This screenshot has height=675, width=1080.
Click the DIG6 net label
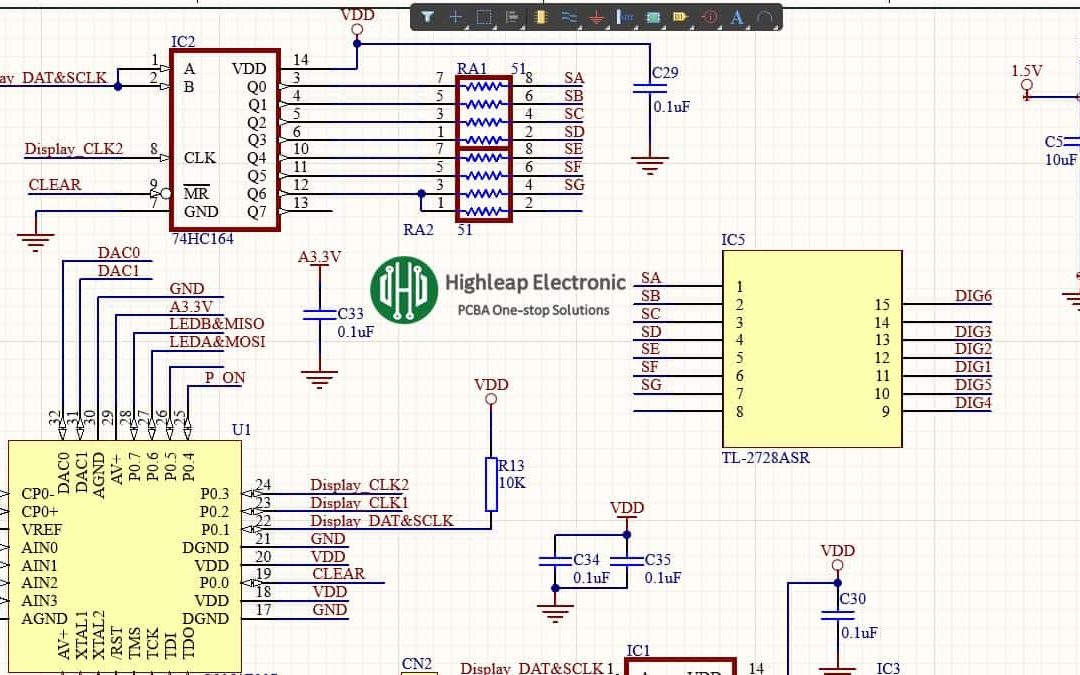pyautogui.click(x=973, y=296)
